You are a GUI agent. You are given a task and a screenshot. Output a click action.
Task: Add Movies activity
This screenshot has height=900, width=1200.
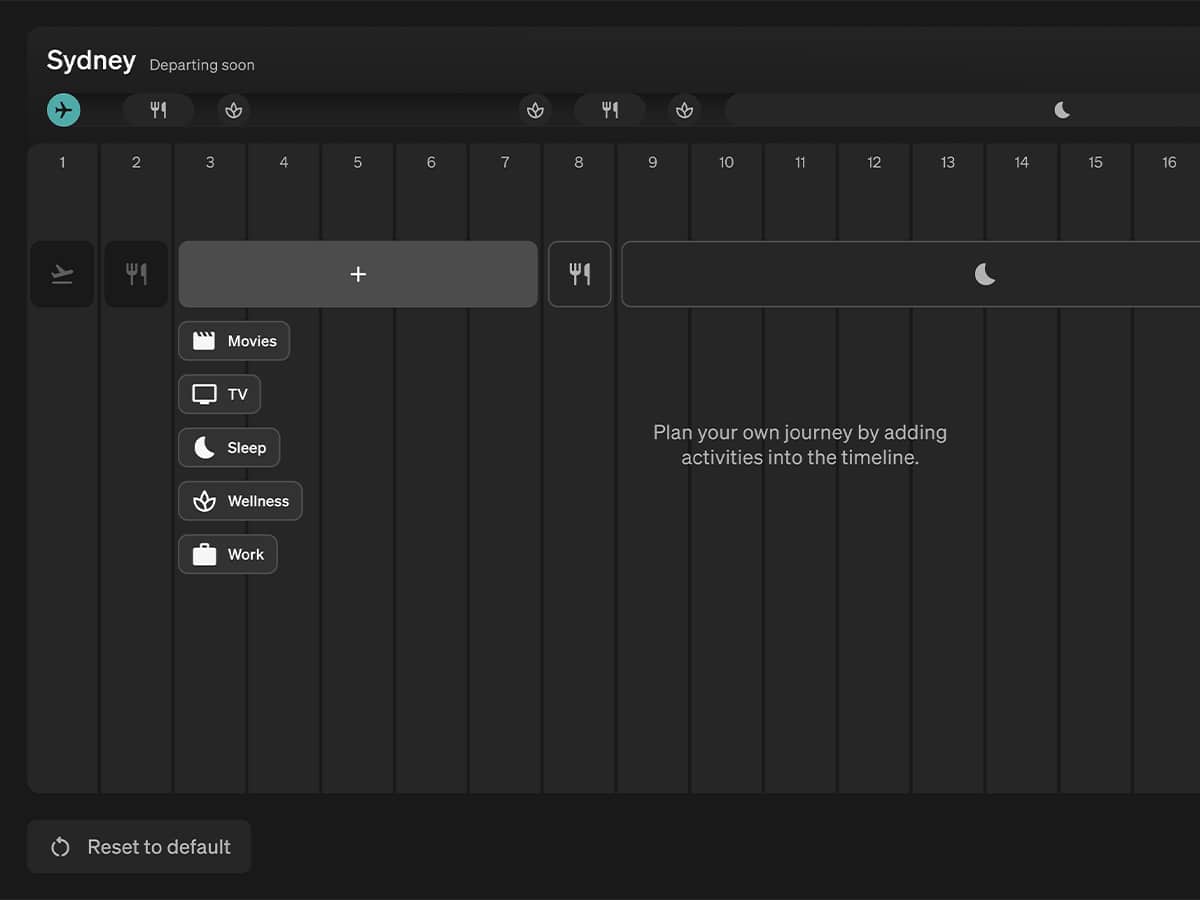pos(234,341)
